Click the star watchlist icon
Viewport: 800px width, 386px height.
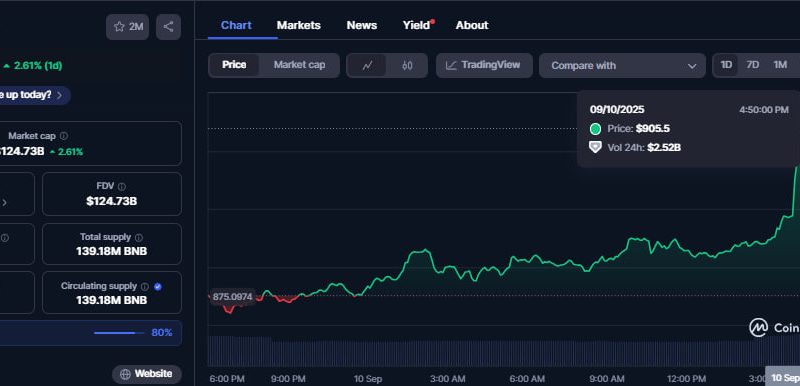coord(119,27)
